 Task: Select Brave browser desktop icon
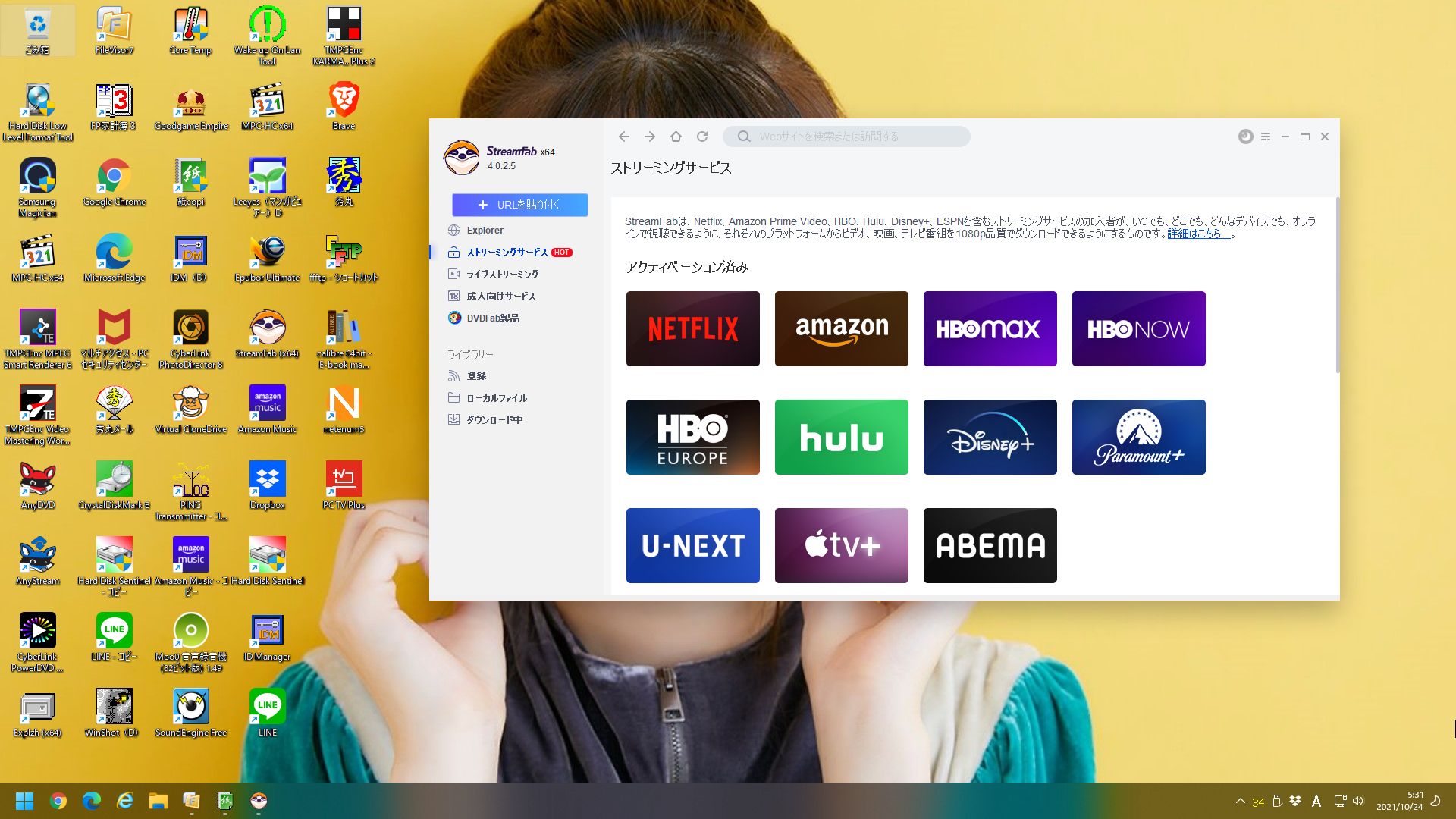[344, 107]
